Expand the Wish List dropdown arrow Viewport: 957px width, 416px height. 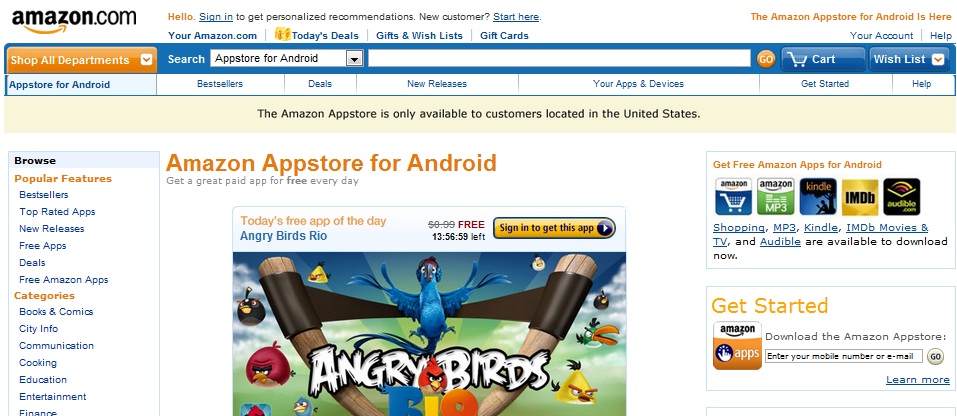(x=938, y=59)
